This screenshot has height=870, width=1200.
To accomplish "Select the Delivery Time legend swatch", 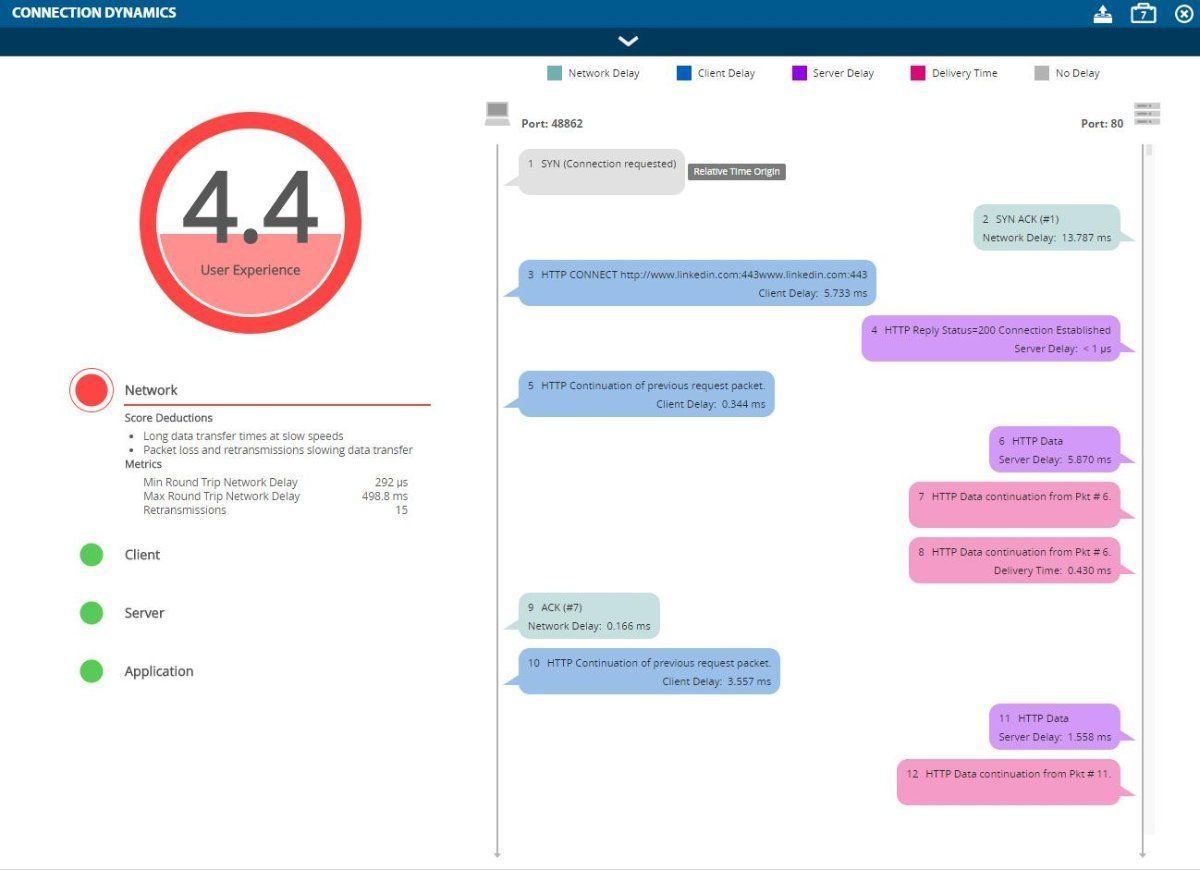I will pos(918,73).
